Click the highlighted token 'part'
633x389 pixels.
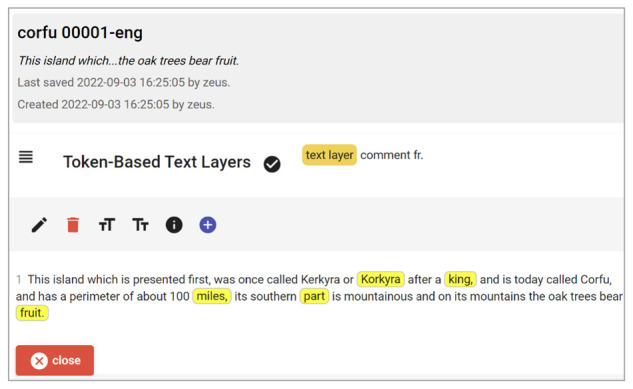314,296
